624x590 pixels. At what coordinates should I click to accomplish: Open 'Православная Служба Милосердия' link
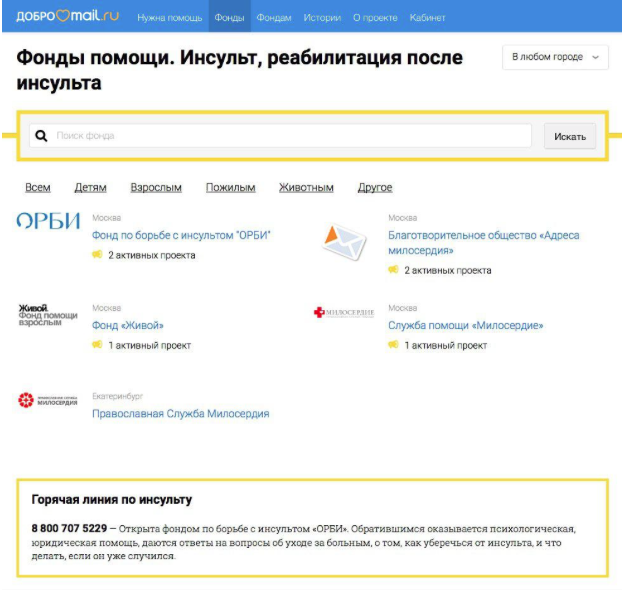pos(181,414)
